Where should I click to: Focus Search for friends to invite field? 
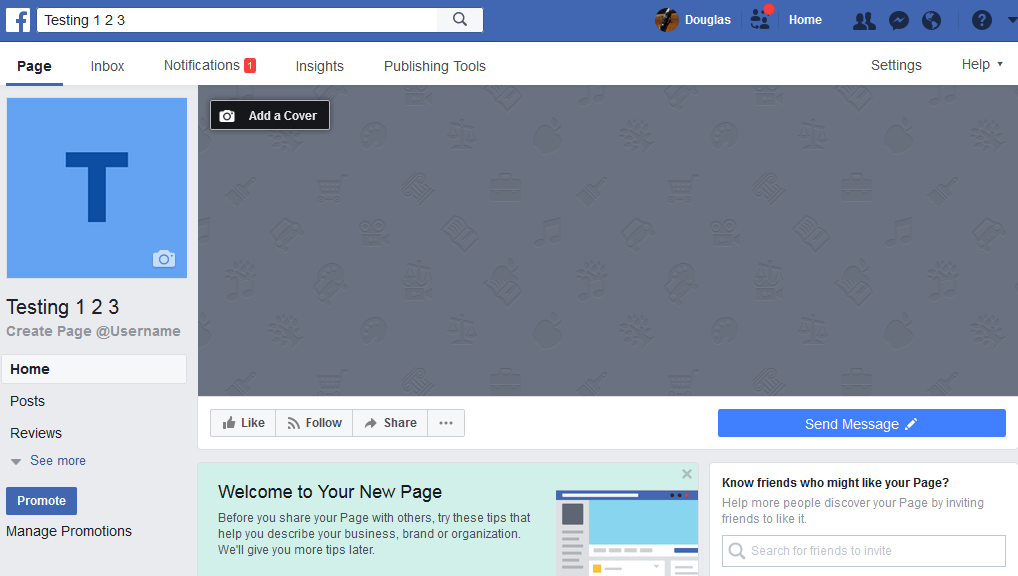click(863, 551)
